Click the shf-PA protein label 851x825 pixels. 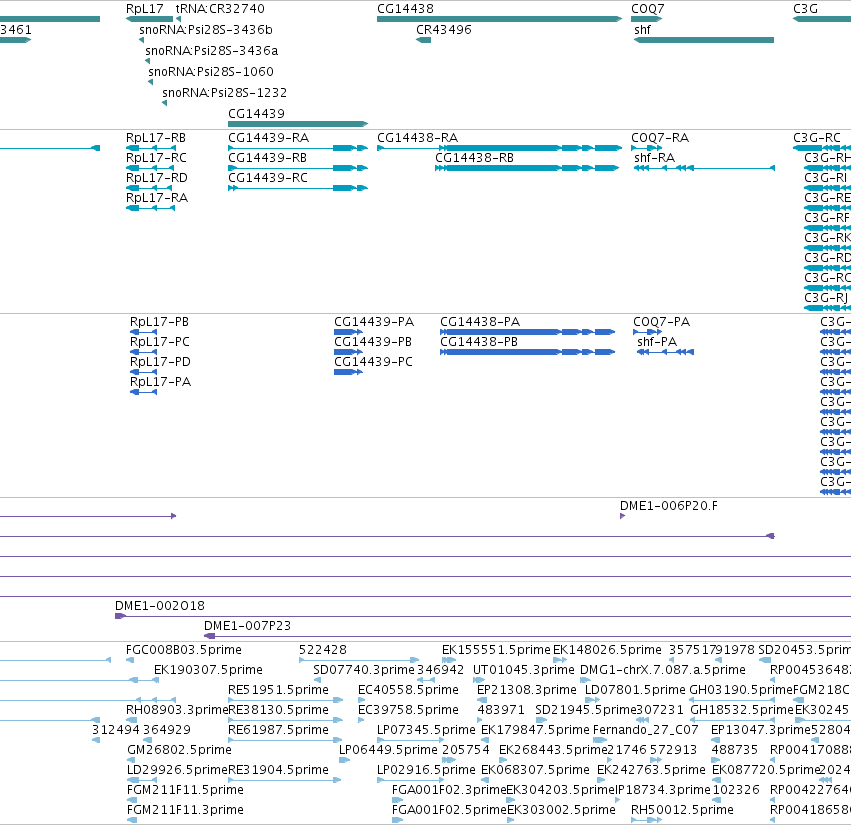point(657,341)
